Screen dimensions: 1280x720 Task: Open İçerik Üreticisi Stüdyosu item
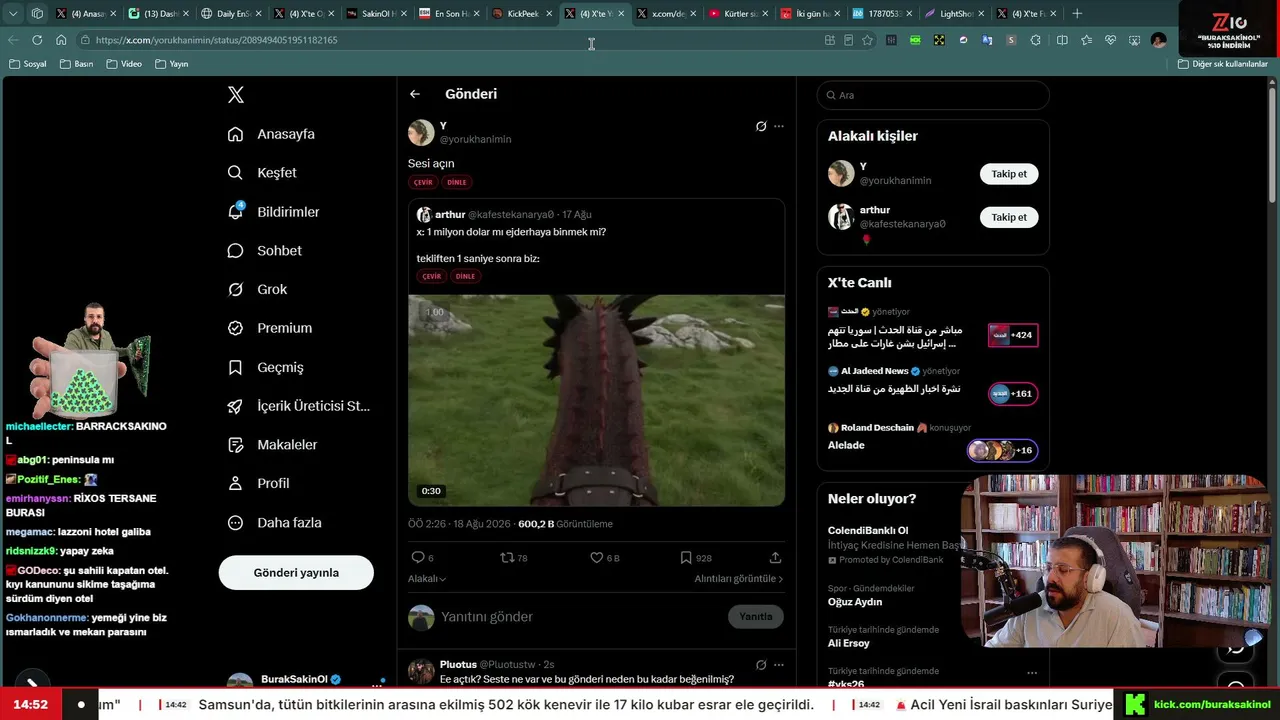(x=298, y=406)
